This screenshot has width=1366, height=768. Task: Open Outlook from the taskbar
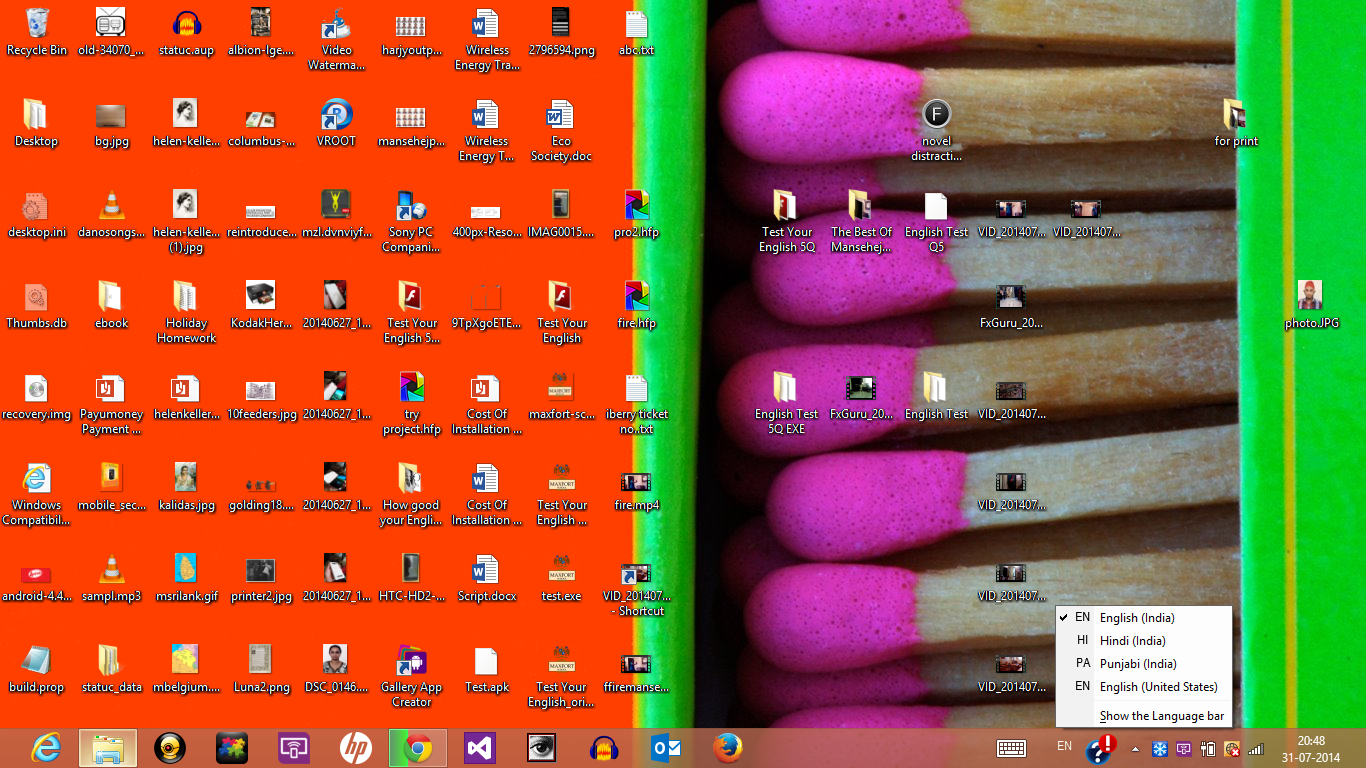[666, 748]
